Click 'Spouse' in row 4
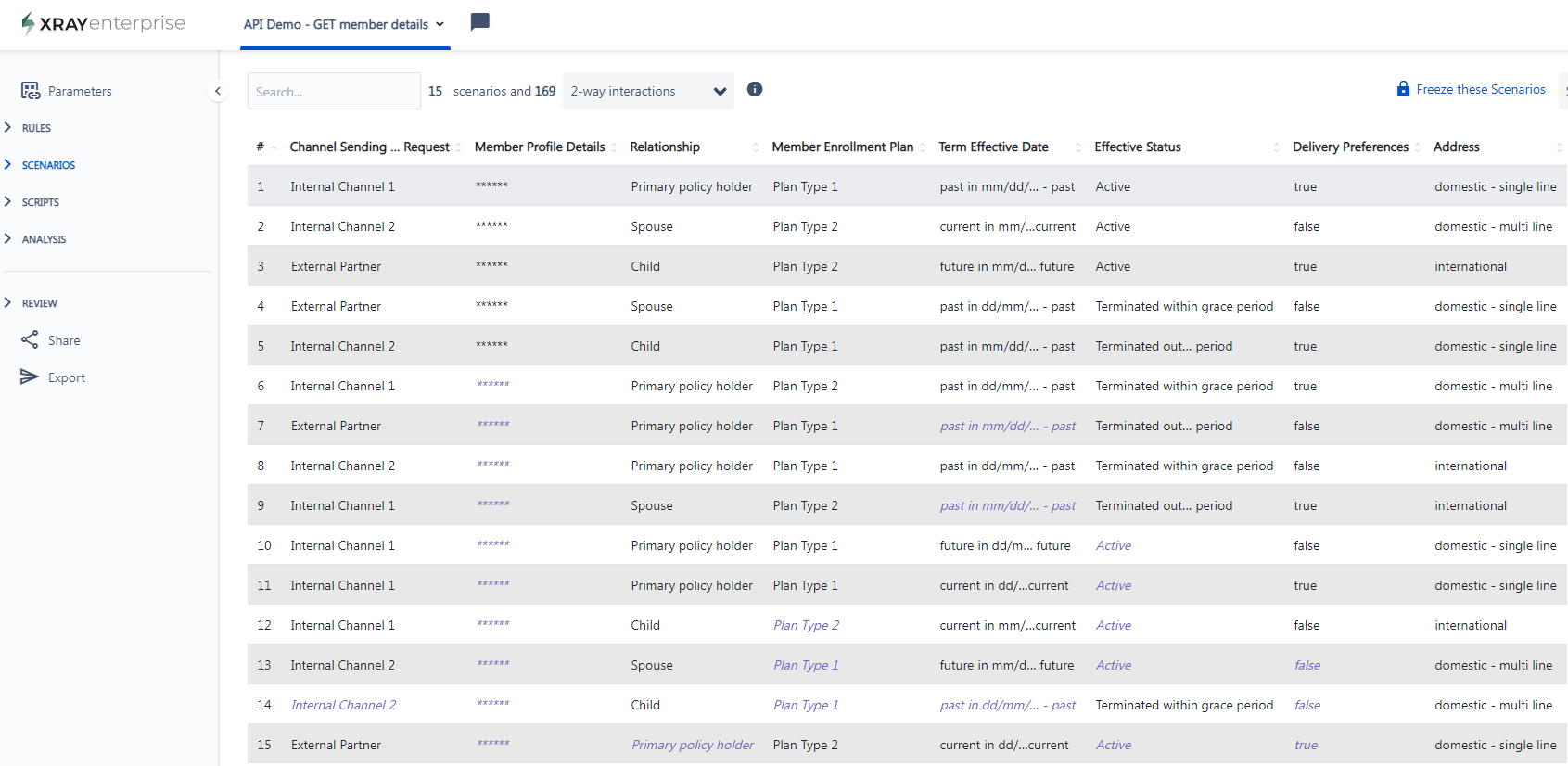This screenshot has height=766, width=1568. [652, 306]
